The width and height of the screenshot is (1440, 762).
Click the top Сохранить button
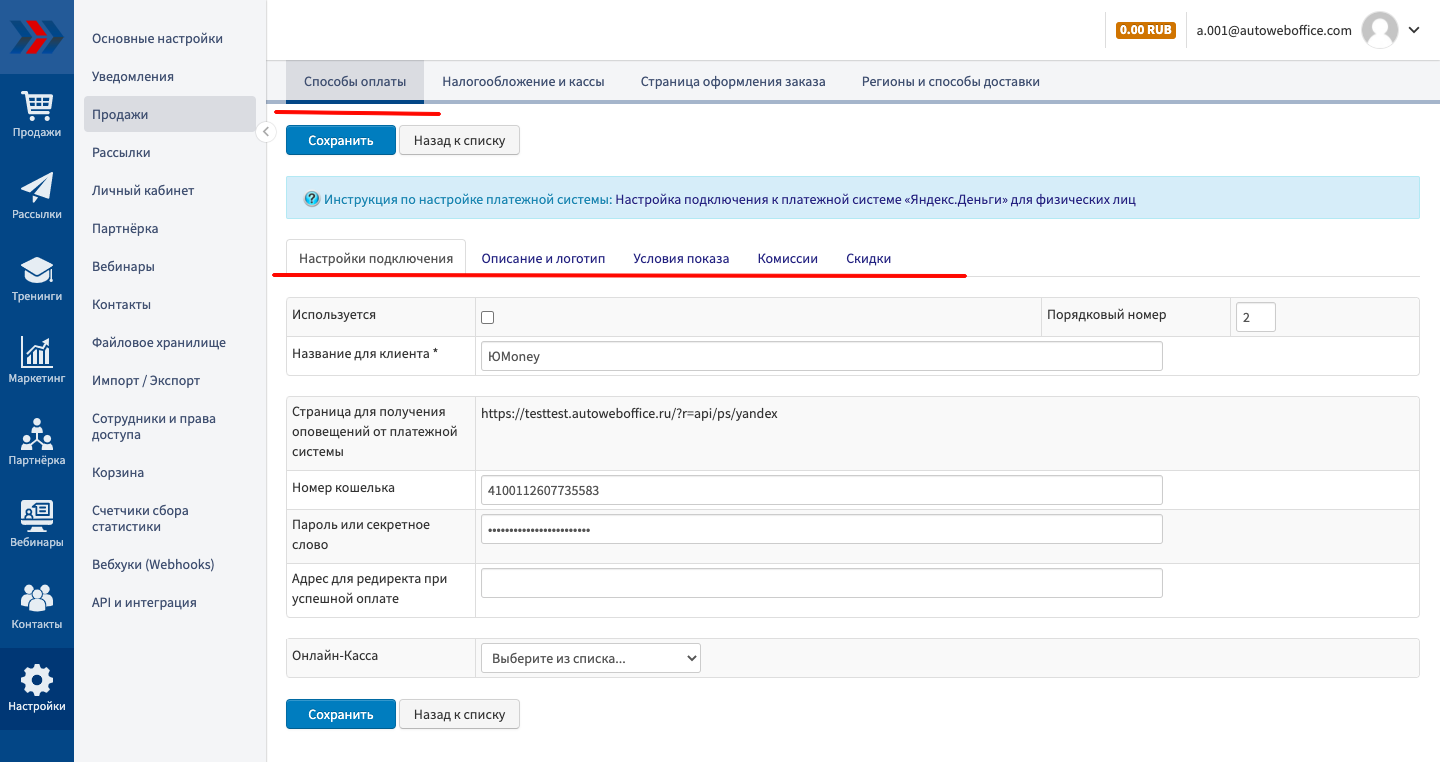click(340, 140)
